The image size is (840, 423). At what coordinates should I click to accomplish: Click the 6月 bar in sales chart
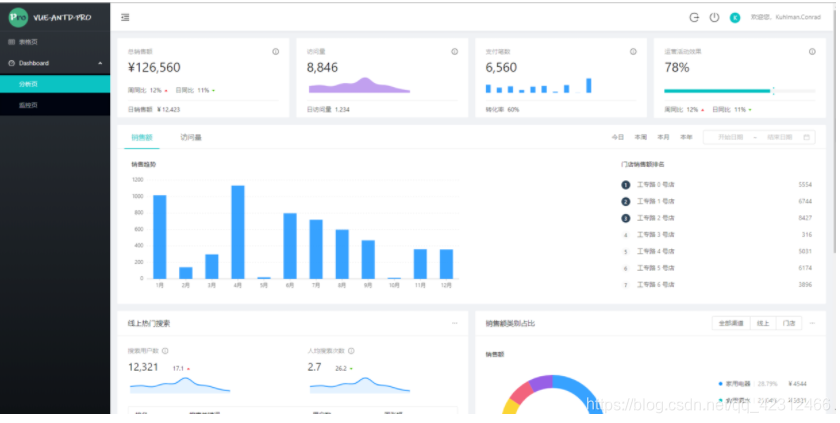[290, 246]
